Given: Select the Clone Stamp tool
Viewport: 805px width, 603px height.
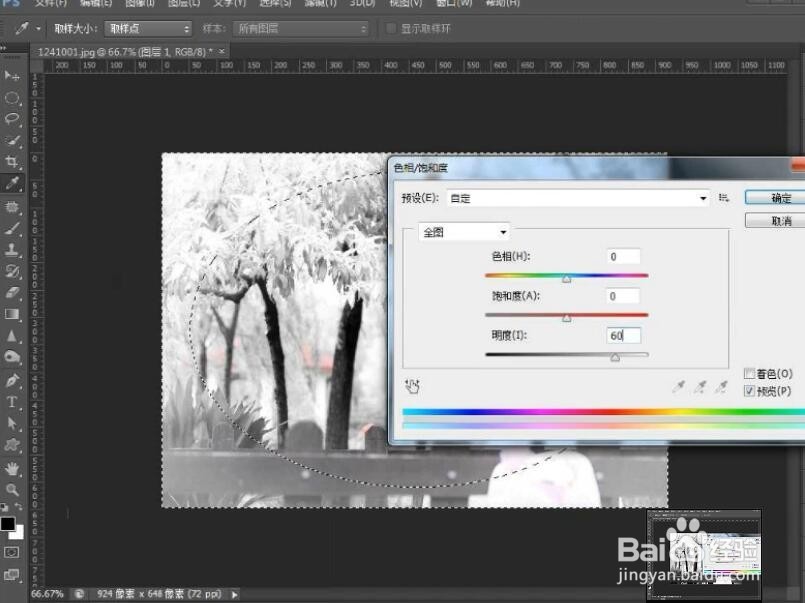Looking at the screenshot, I should point(11,249).
